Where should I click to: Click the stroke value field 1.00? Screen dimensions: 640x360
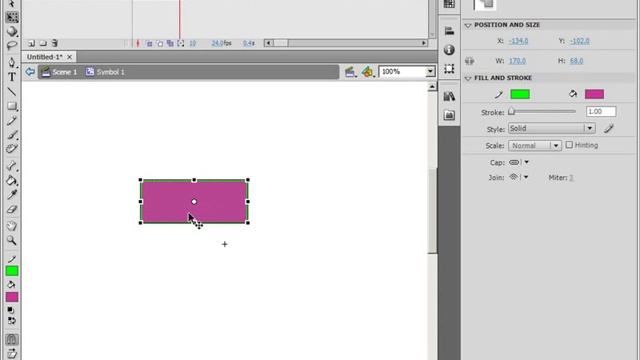[601, 111]
